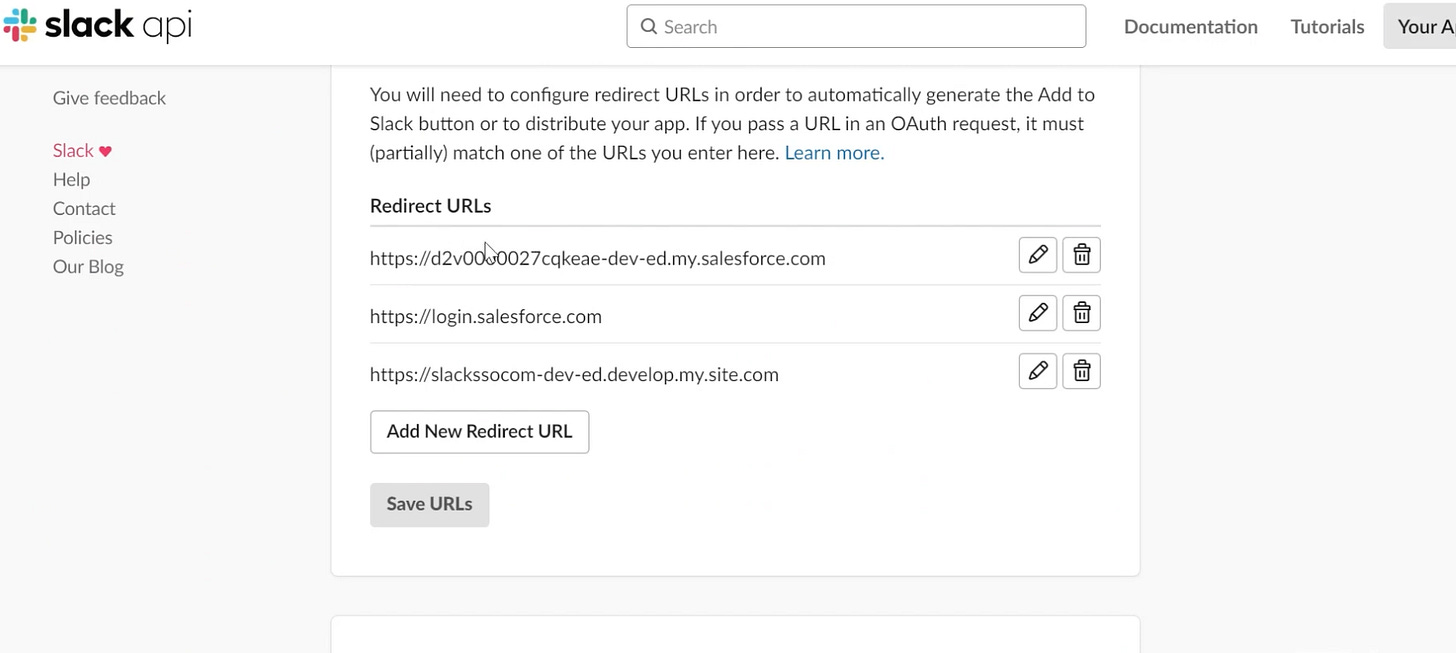Open Our Blog sidebar link
The image size is (1456, 653).
(x=88, y=267)
